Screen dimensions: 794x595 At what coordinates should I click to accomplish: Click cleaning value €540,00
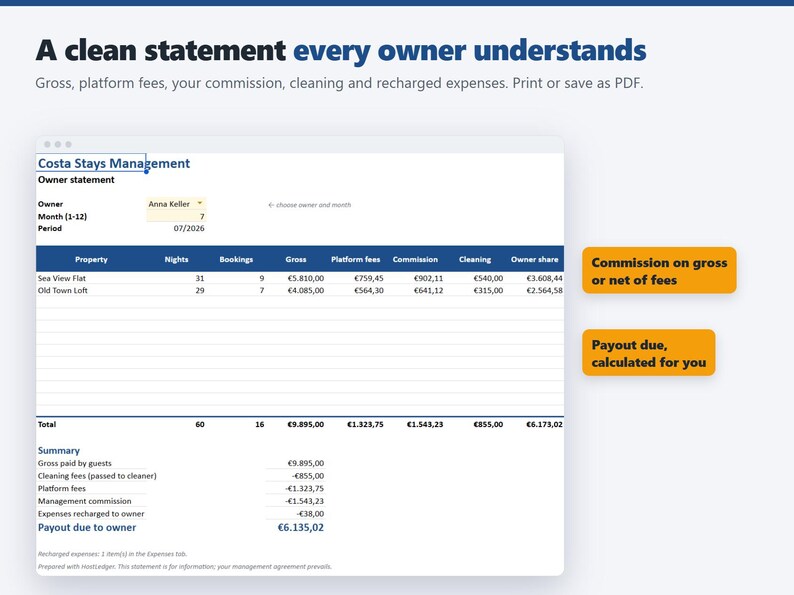(488, 278)
